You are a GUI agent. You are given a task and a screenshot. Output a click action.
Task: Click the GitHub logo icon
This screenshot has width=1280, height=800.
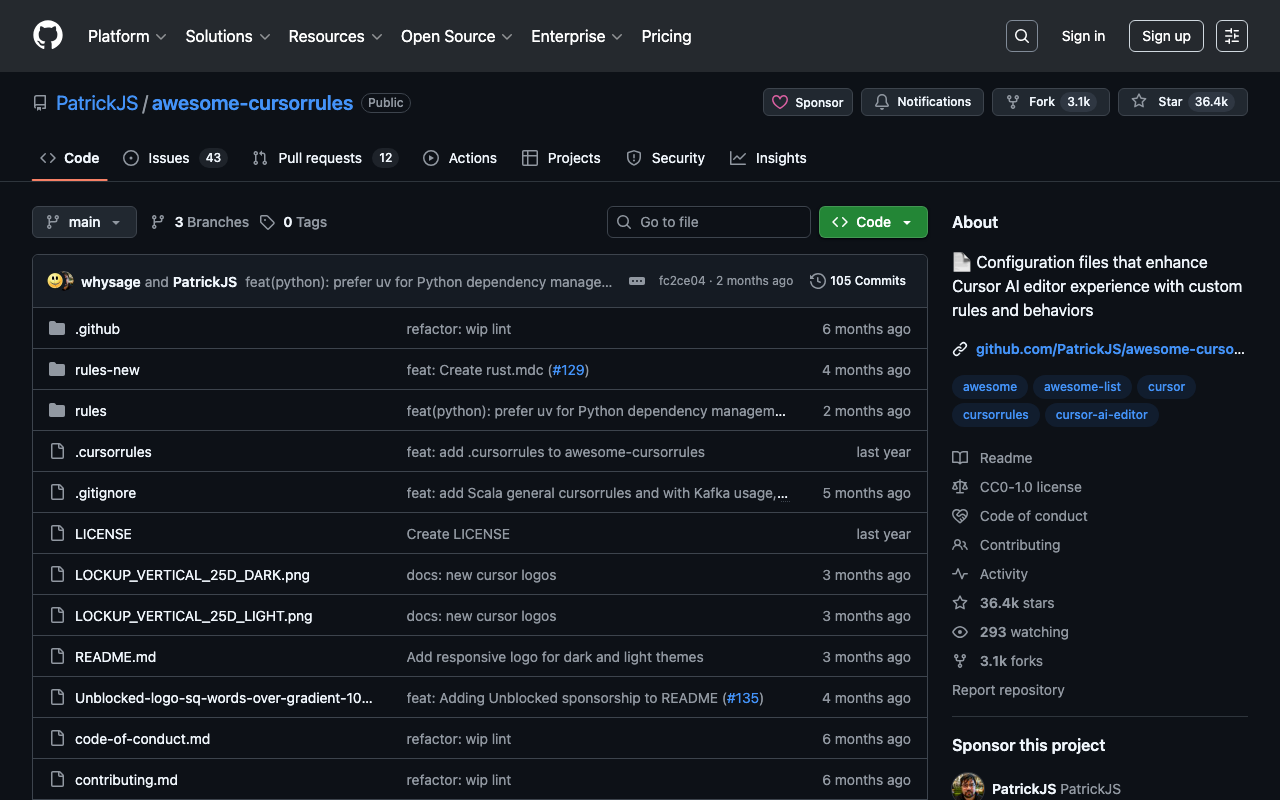click(48, 36)
